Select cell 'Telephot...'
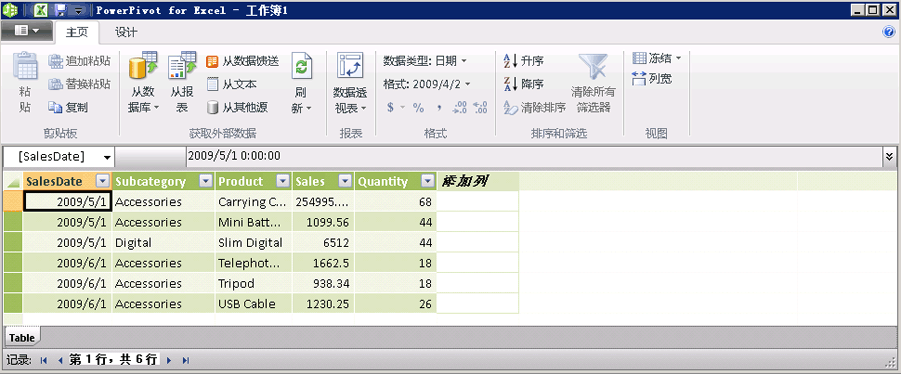901x374 pixels. (254, 263)
